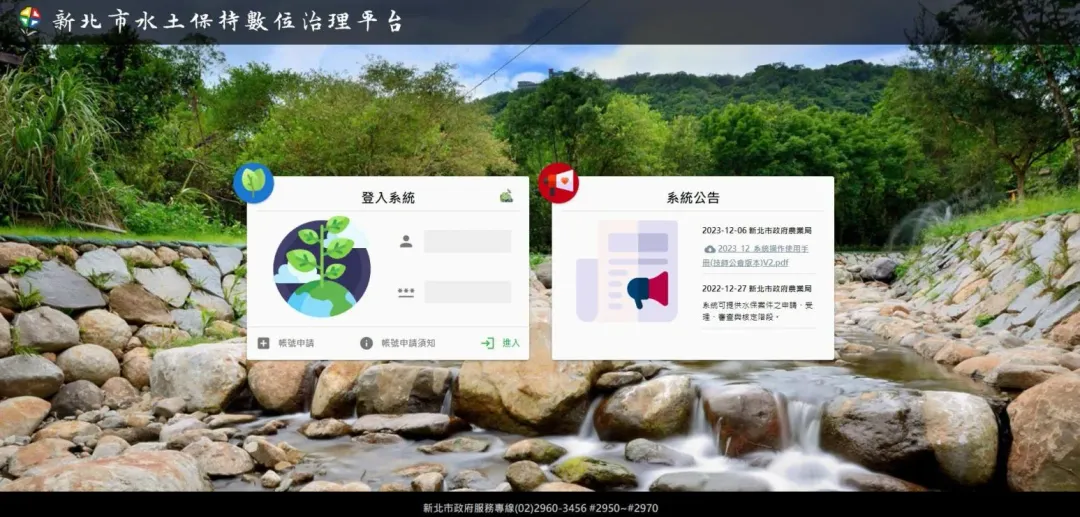Focus the password input field

tap(468, 292)
